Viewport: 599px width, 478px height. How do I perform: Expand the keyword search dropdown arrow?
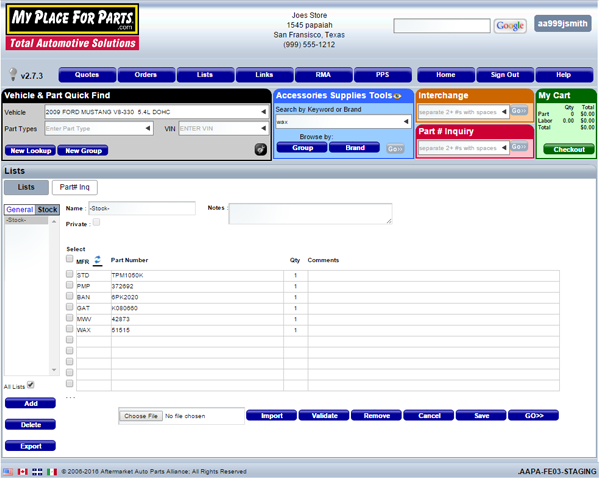[406, 122]
